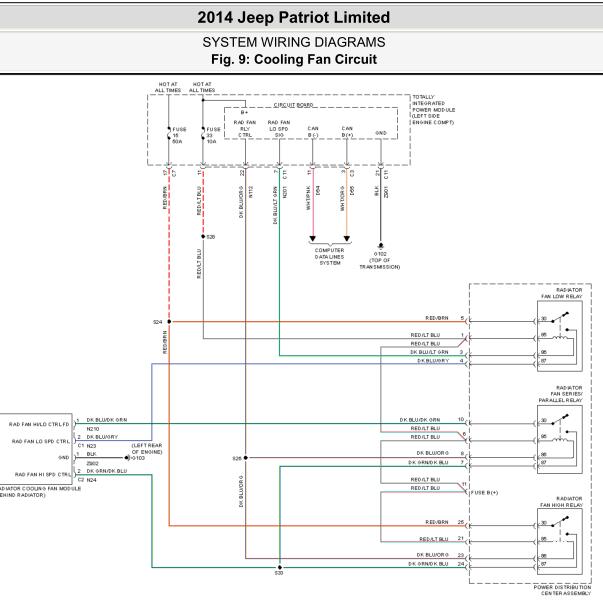The image size is (603, 602).
Task: Click the "B+" label in circuit board
Action: tap(244, 112)
